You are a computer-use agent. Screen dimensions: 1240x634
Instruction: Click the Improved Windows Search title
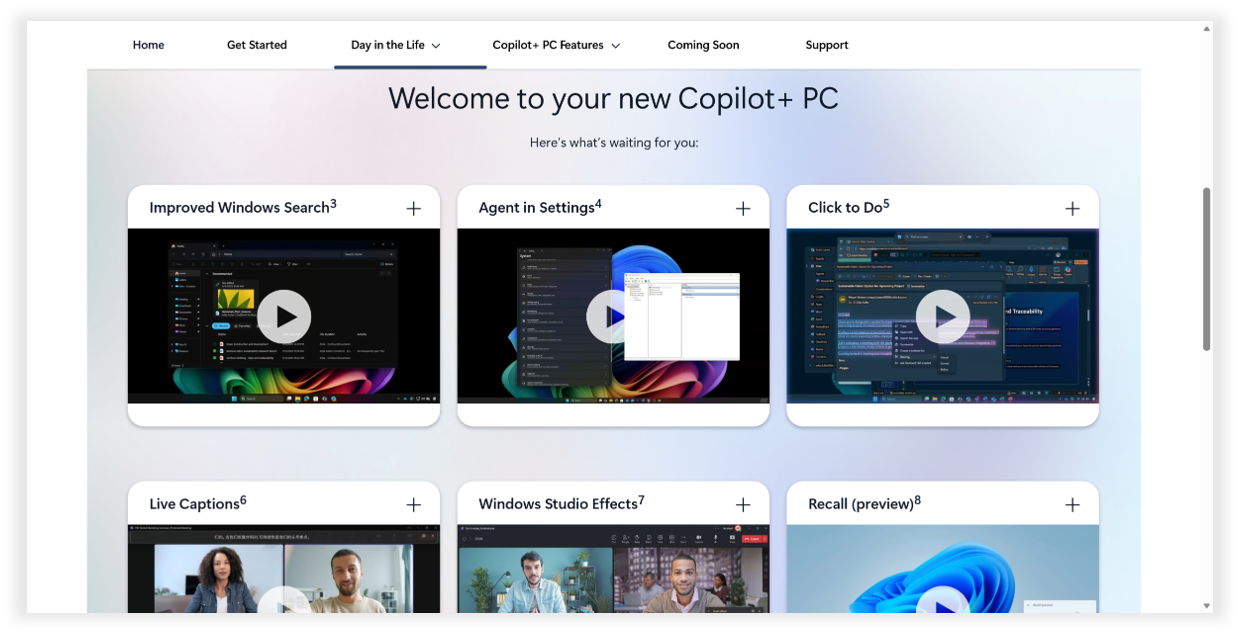(243, 207)
